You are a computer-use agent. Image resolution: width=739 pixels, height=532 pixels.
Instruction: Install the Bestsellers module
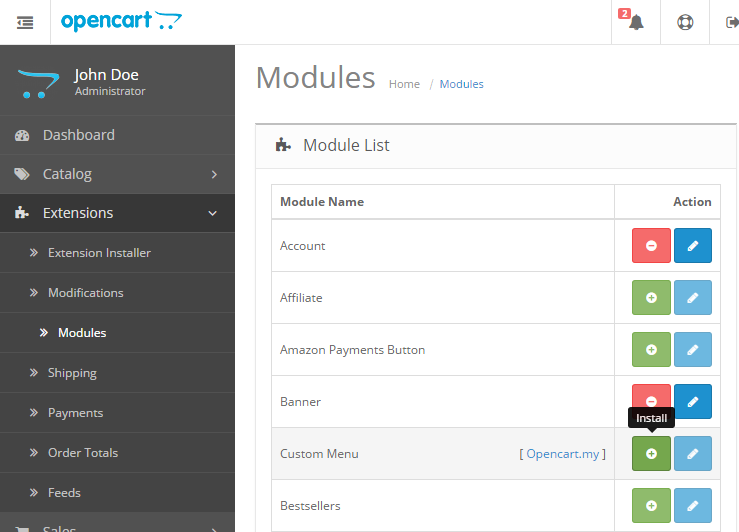651,506
